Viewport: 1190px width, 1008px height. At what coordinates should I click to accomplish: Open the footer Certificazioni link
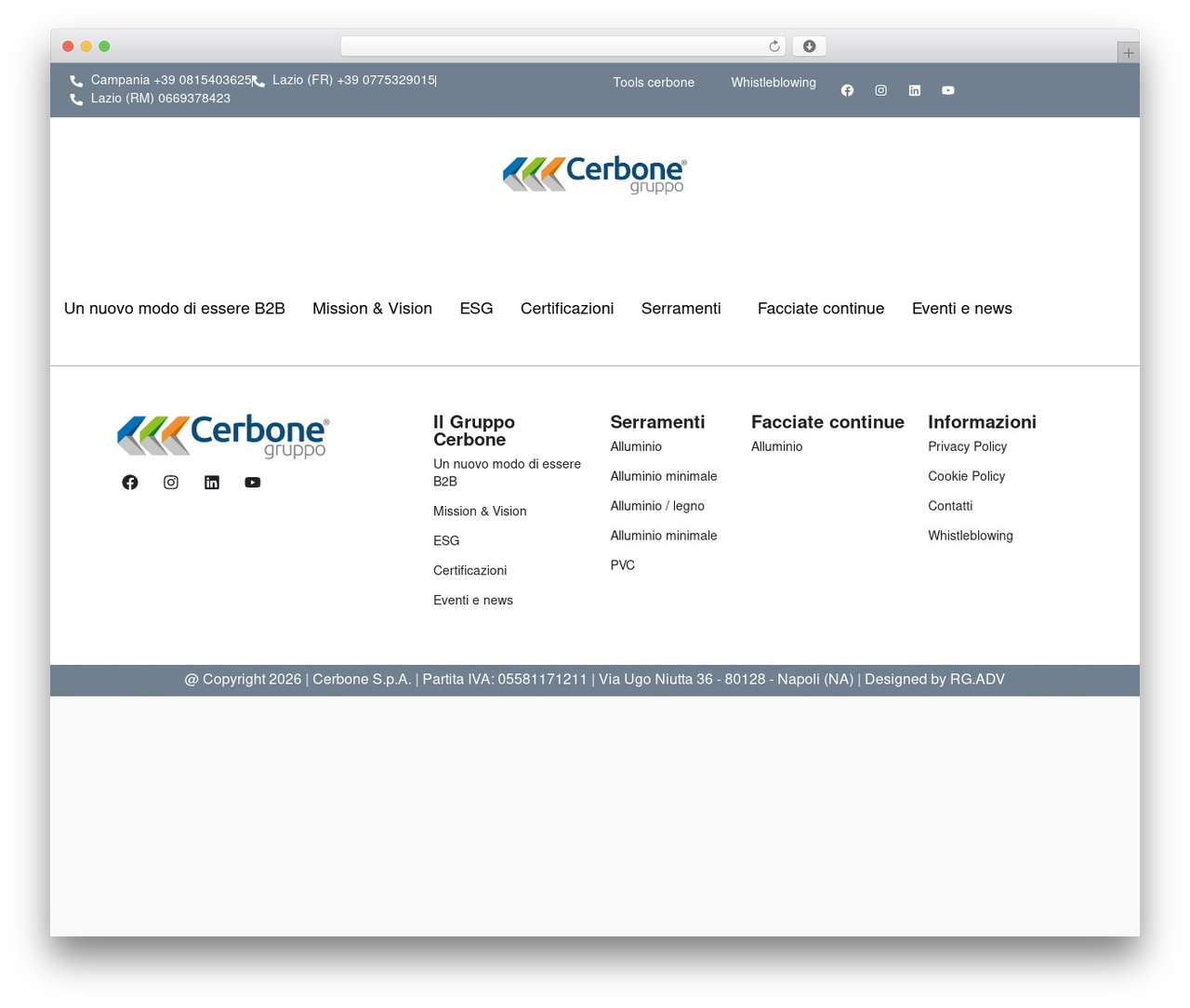coord(470,572)
